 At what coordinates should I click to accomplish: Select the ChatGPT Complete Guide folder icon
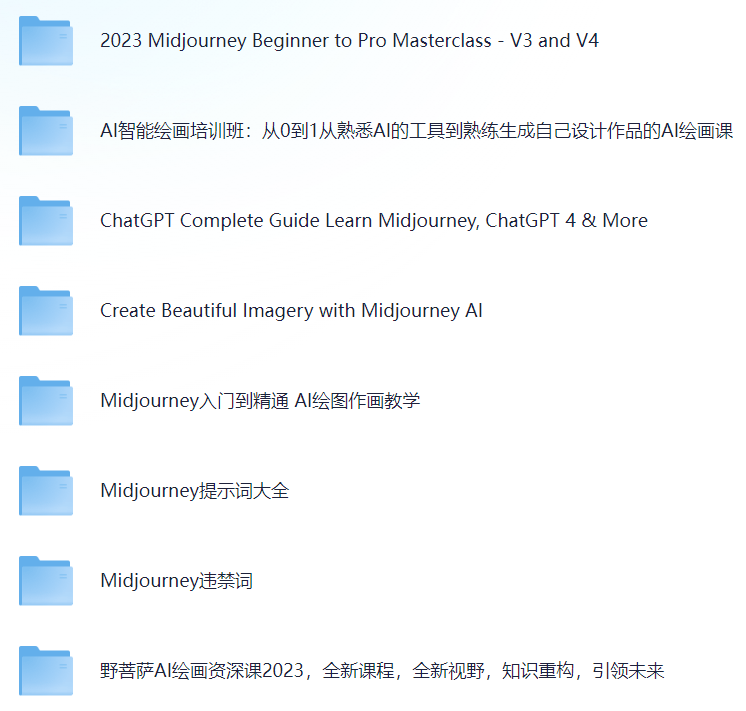tap(45, 221)
